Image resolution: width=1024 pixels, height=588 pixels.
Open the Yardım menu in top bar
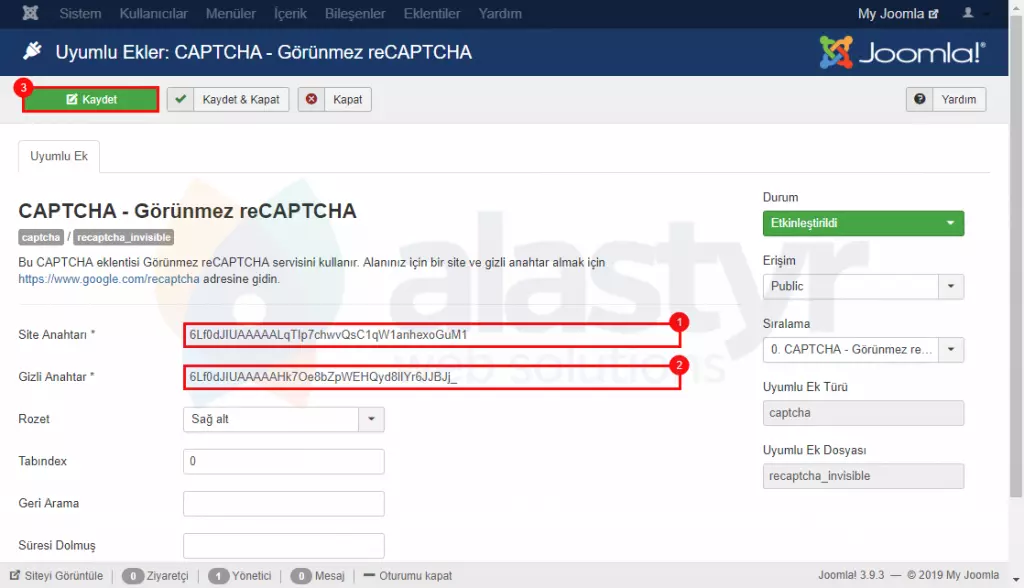tap(500, 14)
